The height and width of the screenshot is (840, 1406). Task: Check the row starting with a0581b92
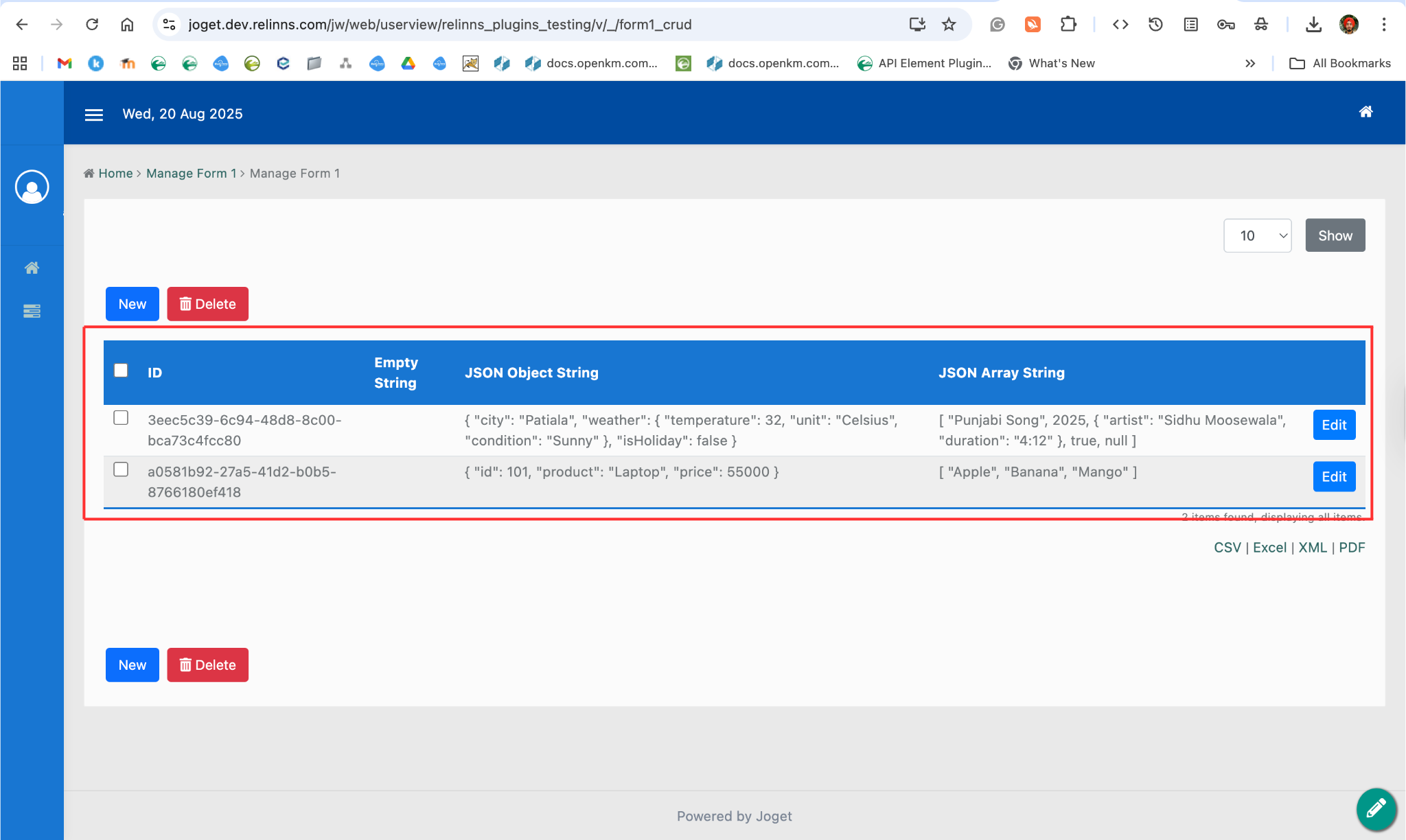pyautogui.click(x=121, y=469)
